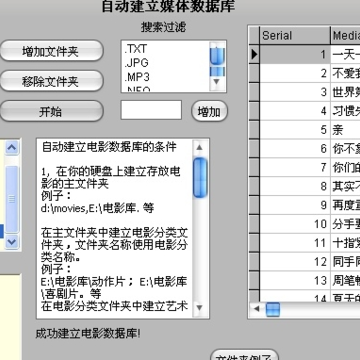360x360 pixels.
Task: Select serial cell 12 in the table
Action: 295,262
